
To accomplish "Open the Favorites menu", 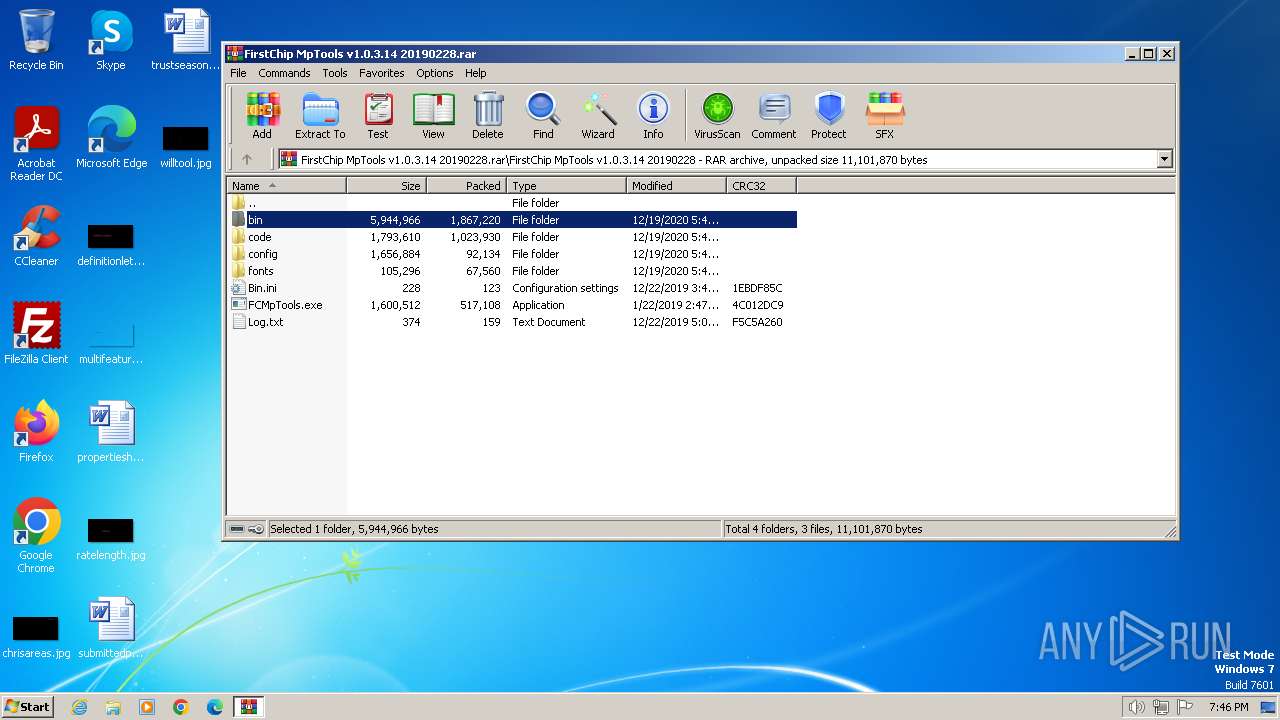I will tap(382, 73).
